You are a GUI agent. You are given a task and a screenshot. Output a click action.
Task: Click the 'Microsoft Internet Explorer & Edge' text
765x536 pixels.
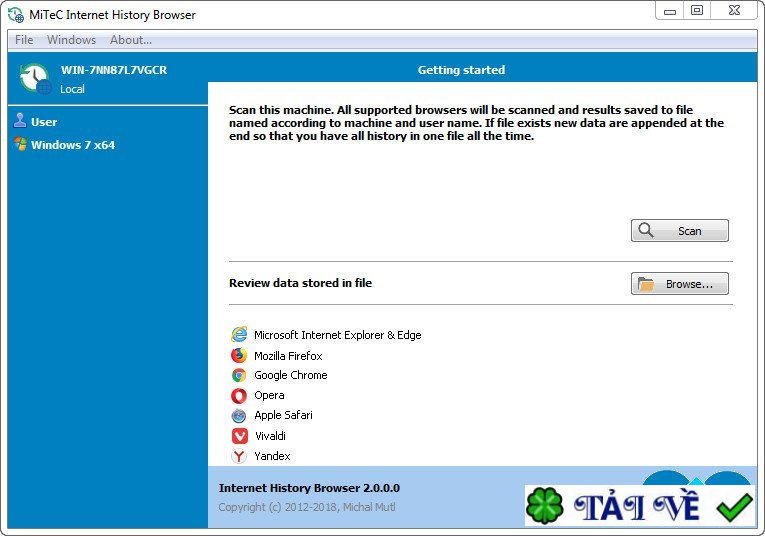click(338, 335)
